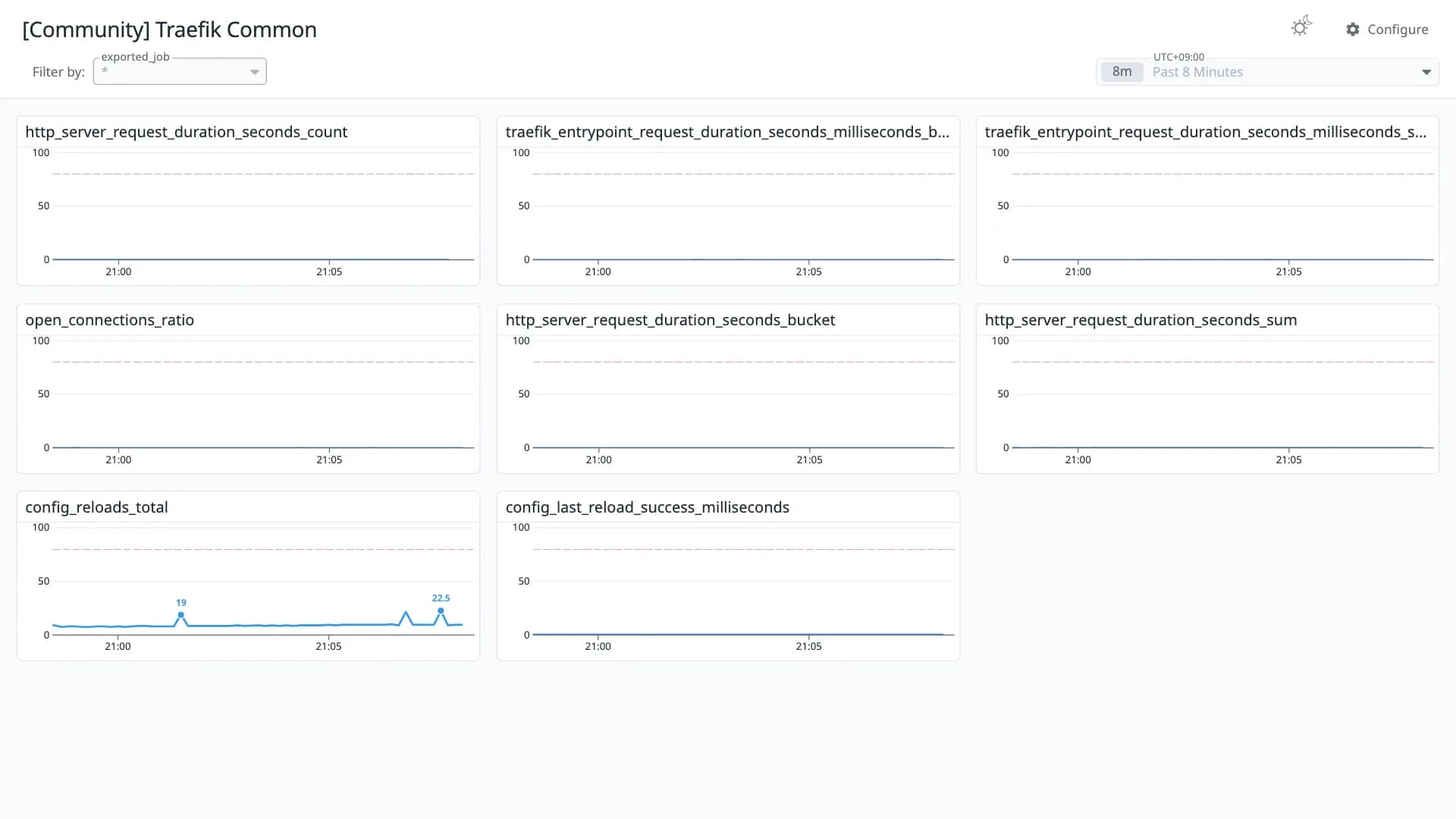The width and height of the screenshot is (1456, 819).
Task: Open the Configure dashboard settings
Action: point(1387,30)
